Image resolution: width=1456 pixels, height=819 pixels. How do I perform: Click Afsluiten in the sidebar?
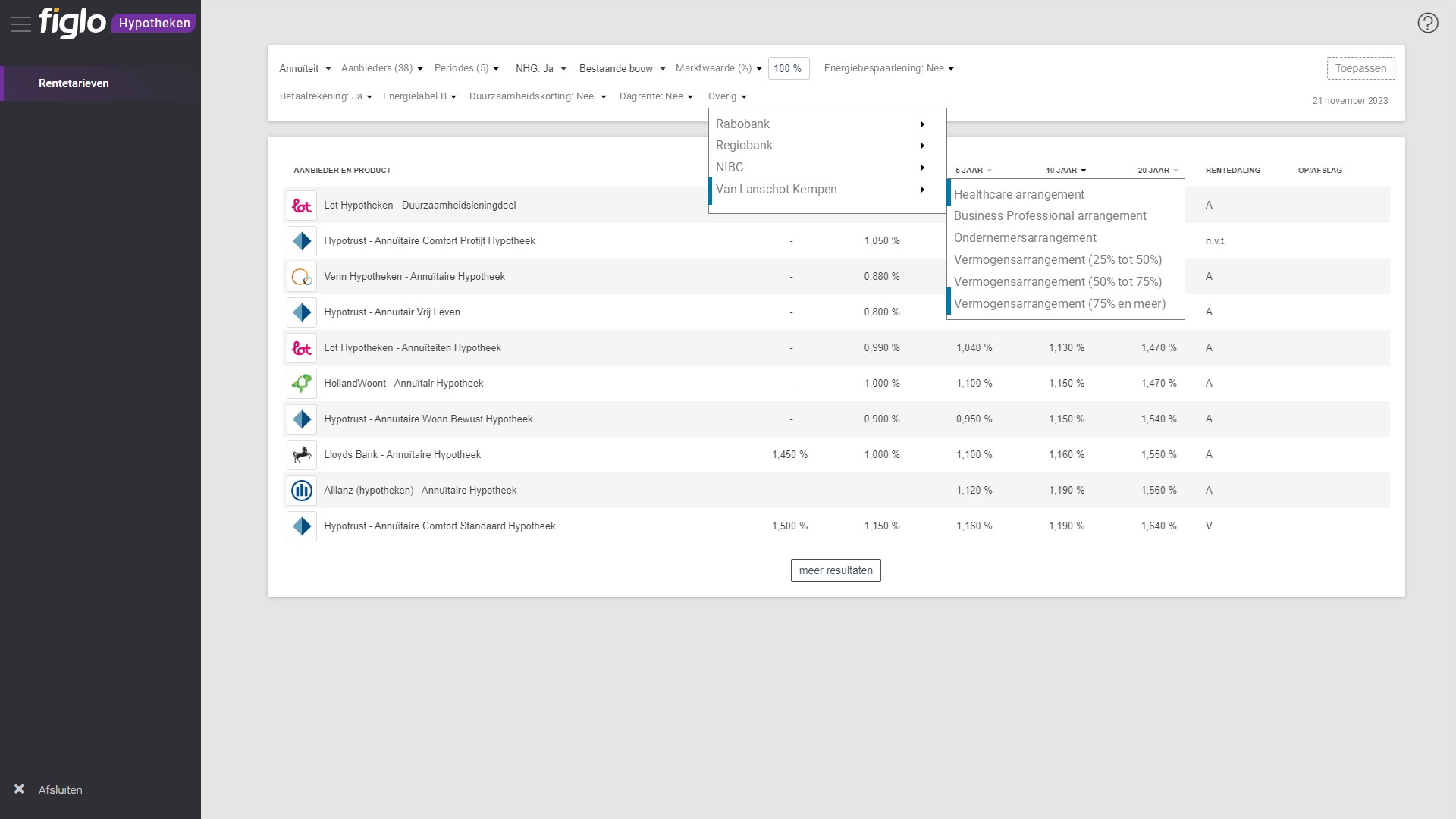(61, 790)
